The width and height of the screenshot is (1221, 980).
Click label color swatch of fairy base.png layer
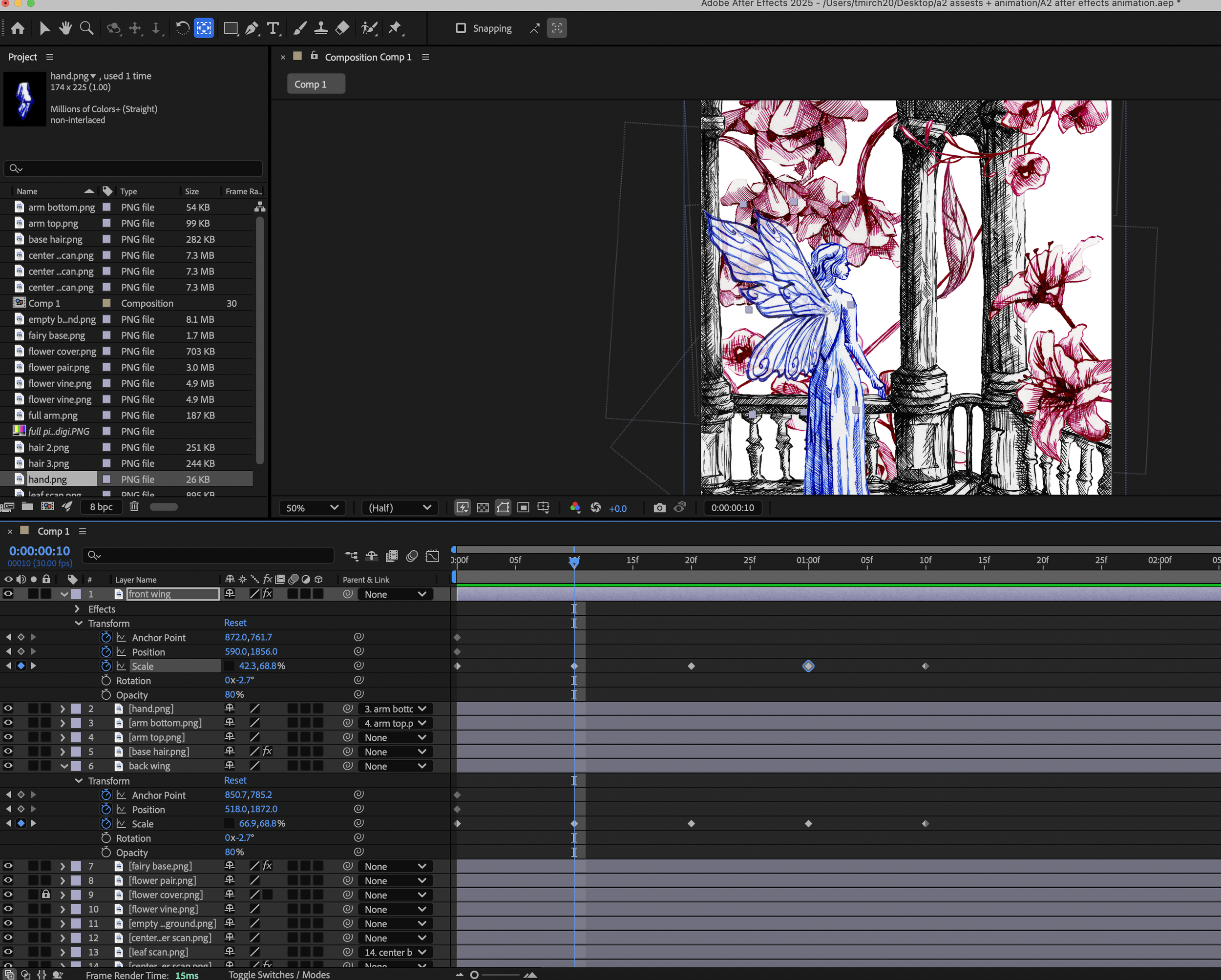pyautogui.click(x=76, y=866)
